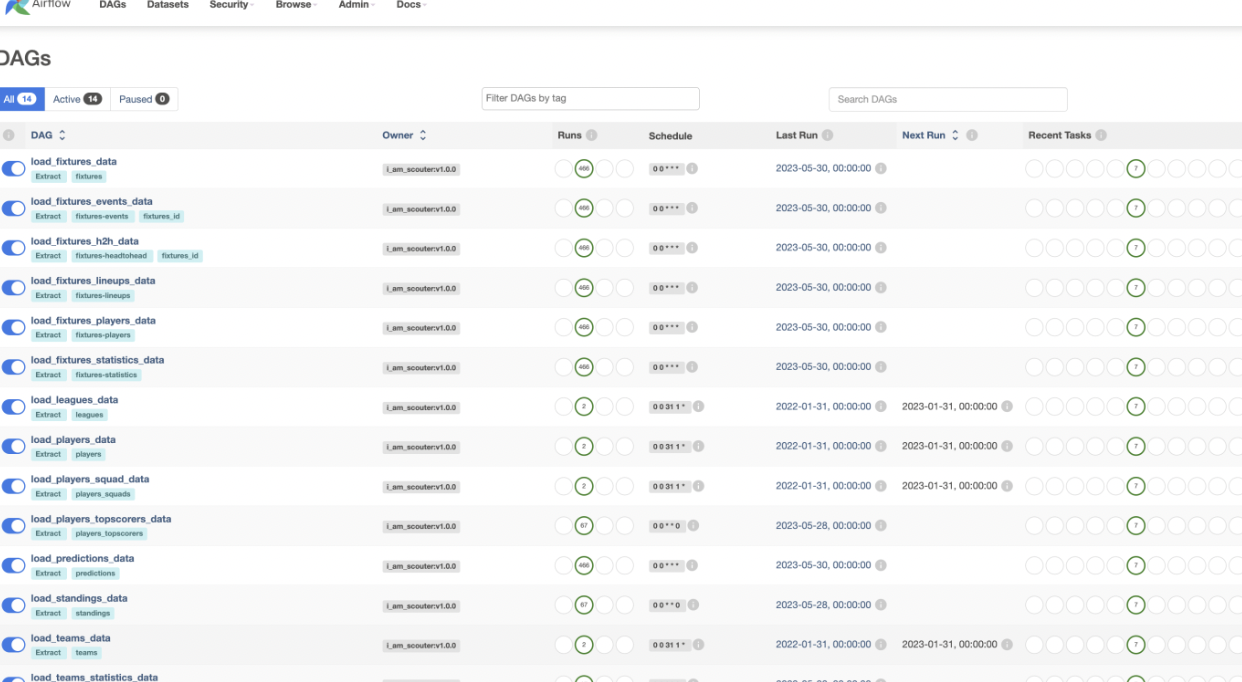Pause the load_fixtures_players_data DAG toggle
This screenshot has height=682, width=1242.
[x=13, y=327]
